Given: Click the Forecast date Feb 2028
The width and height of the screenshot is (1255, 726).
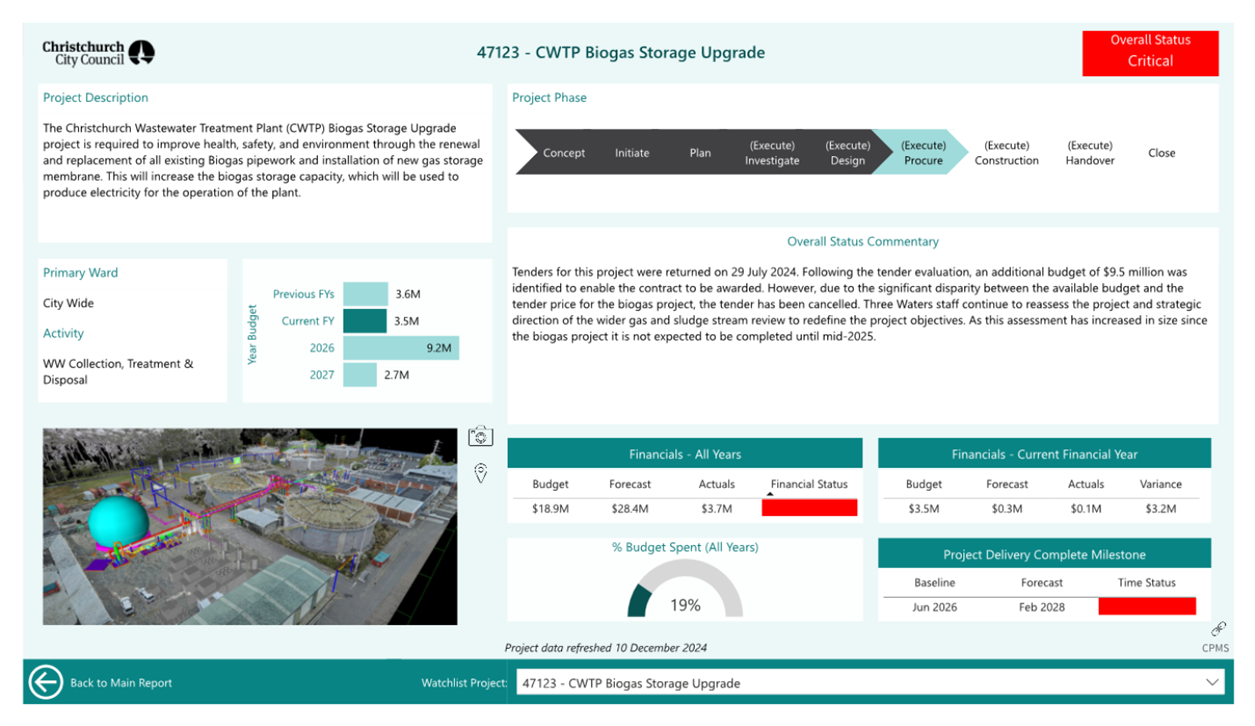Looking at the screenshot, I should (1042, 607).
